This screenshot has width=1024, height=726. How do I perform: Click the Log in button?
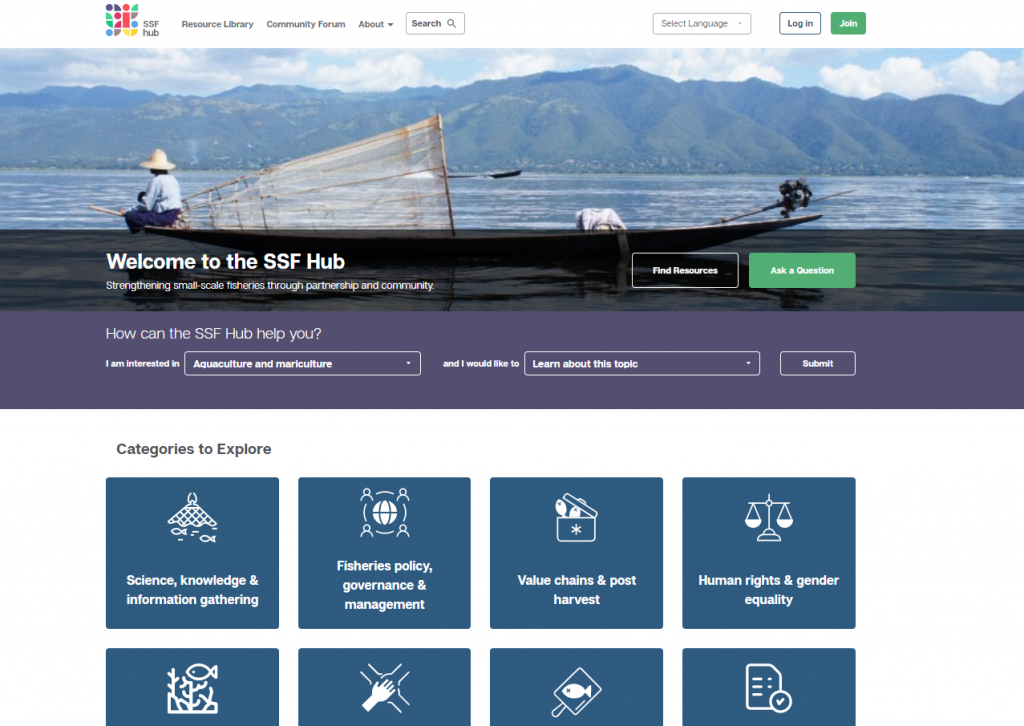(x=800, y=24)
